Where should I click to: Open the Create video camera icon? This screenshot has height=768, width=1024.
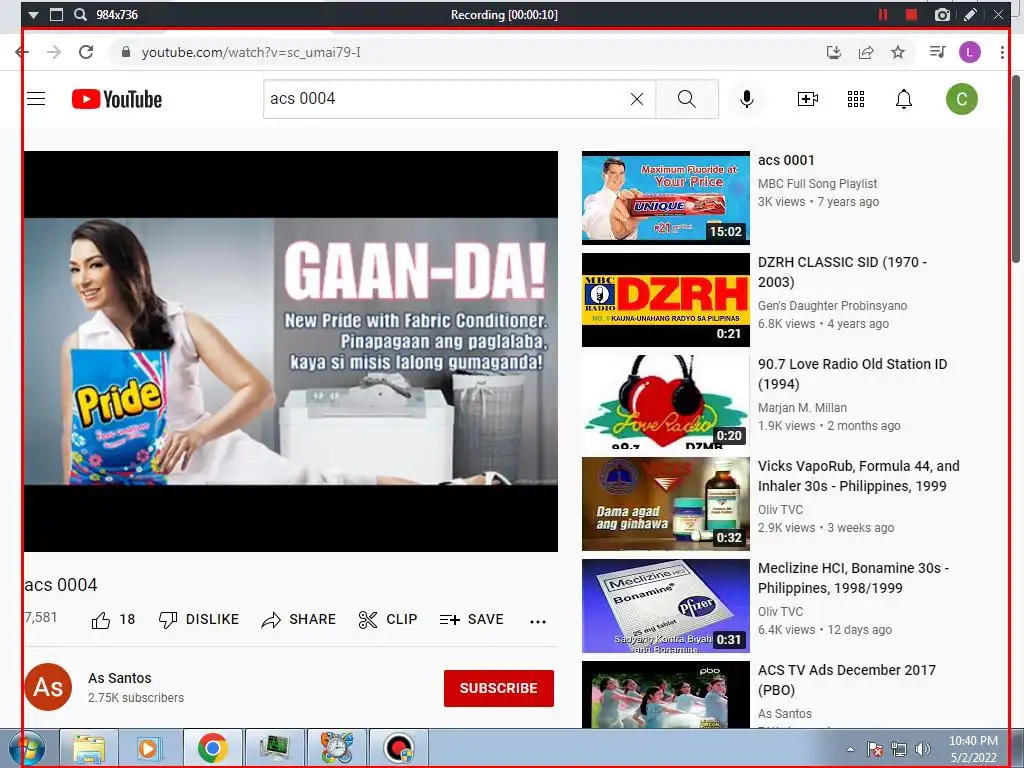point(808,99)
